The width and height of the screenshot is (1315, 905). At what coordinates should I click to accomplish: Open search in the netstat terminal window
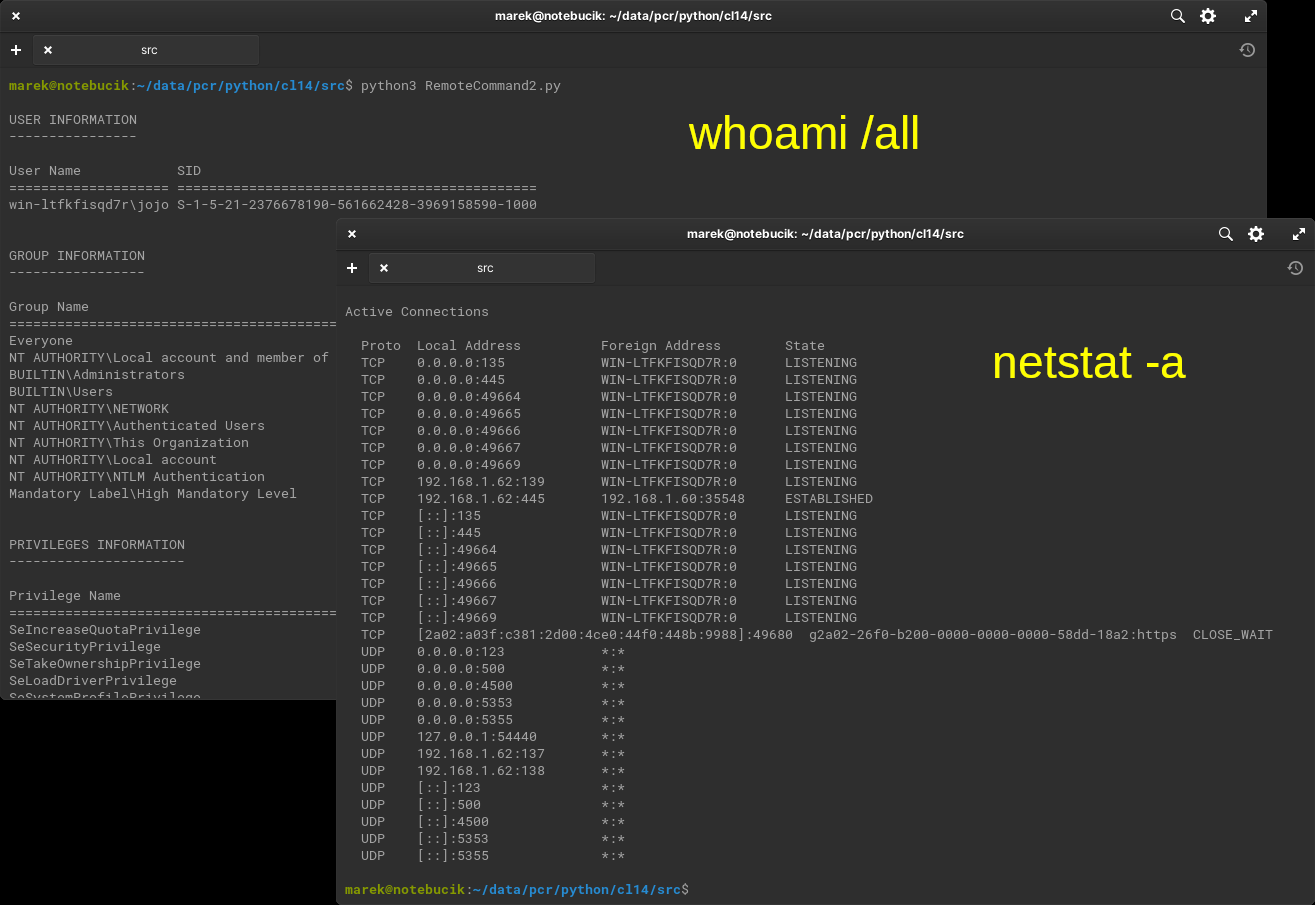pyautogui.click(x=1225, y=234)
